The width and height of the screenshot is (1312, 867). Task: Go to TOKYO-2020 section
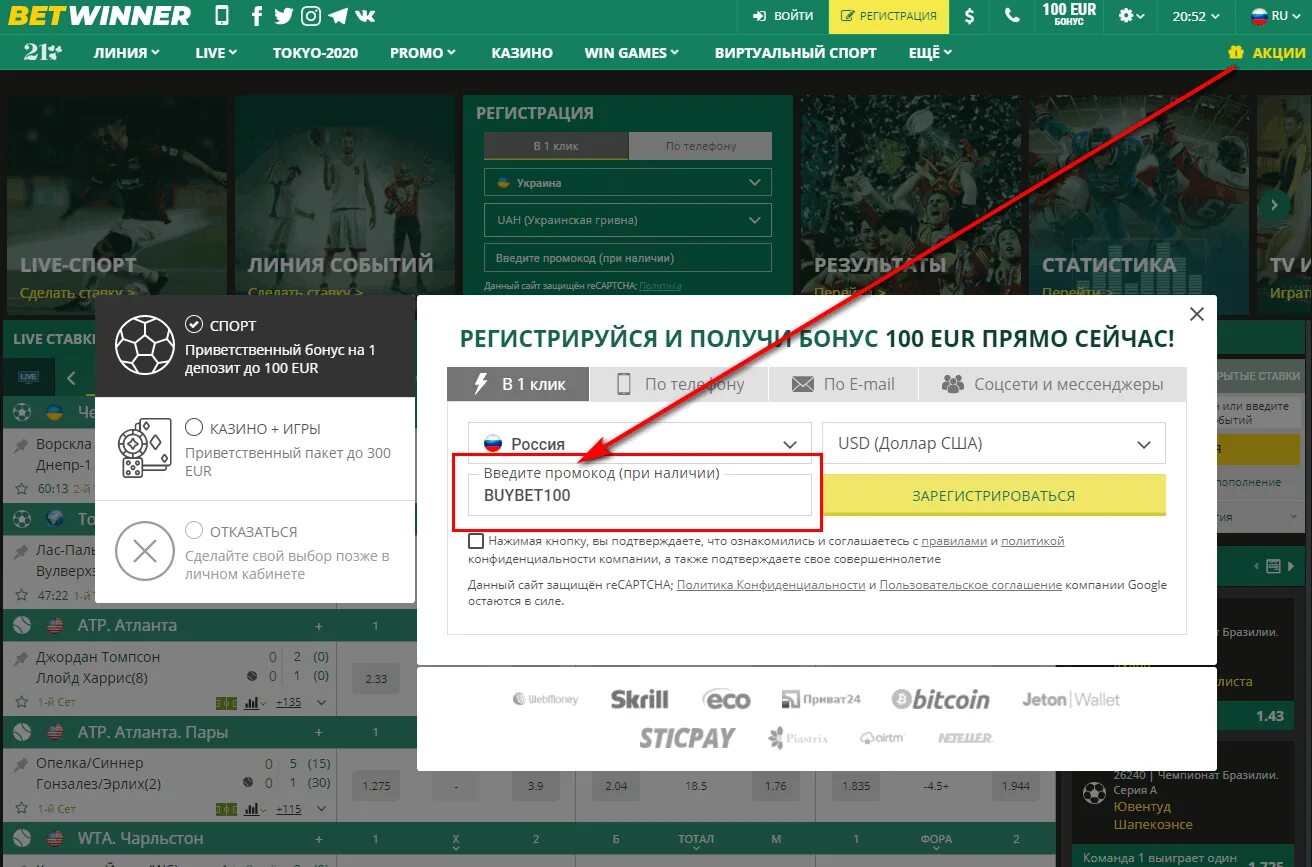point(315,53)
